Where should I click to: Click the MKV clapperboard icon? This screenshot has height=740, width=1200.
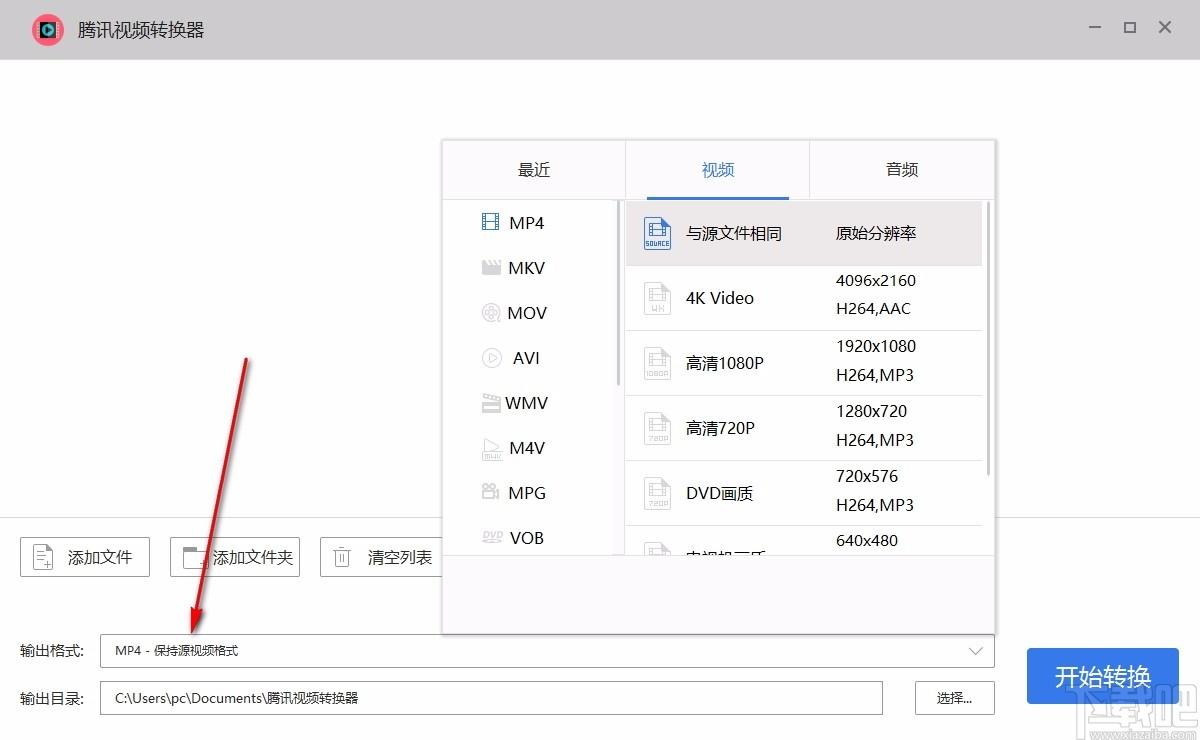(x=491, y=268)
